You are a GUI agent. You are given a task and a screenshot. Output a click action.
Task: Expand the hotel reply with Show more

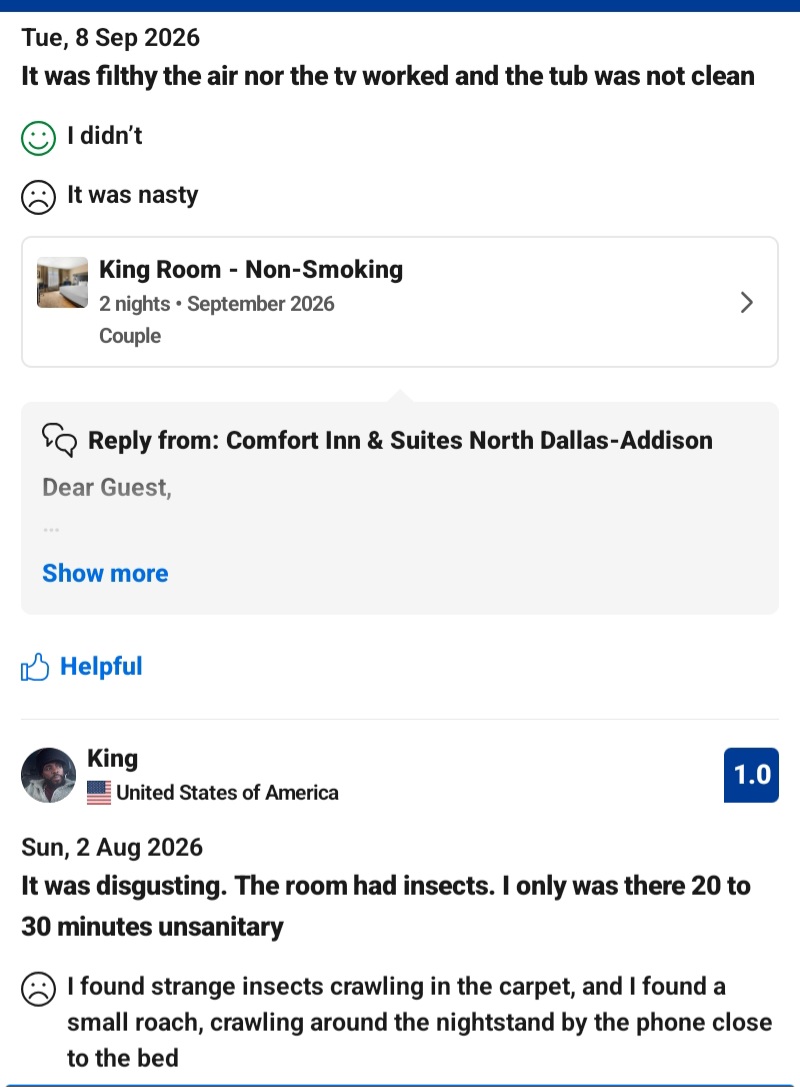pos(105,573)
